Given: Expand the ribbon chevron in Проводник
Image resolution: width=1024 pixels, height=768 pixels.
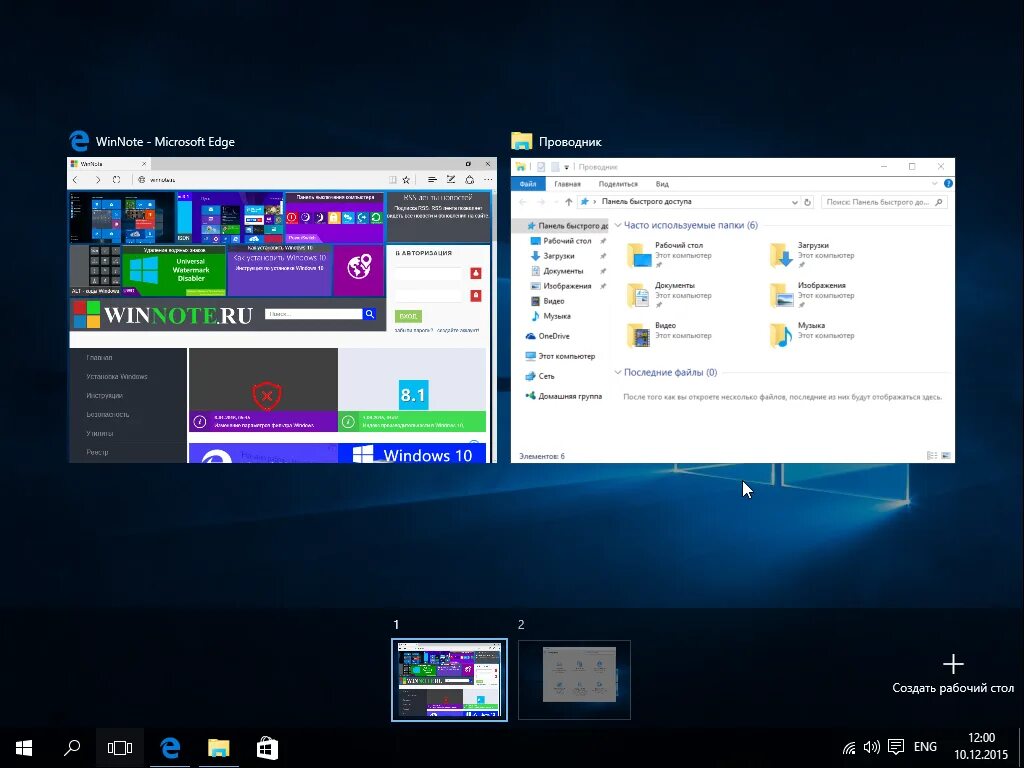Looking at the screenshot, I should click(x=935, y=184).
